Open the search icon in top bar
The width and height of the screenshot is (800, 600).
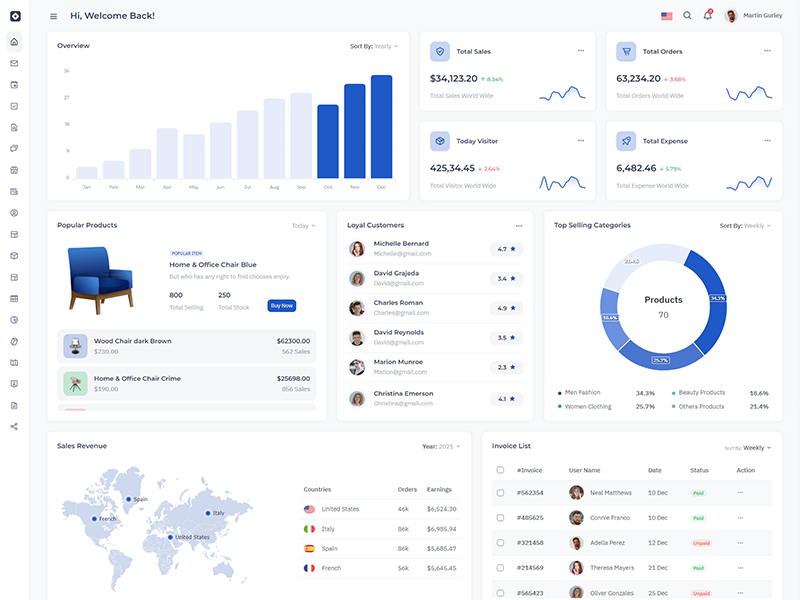(x=687, y=16)
